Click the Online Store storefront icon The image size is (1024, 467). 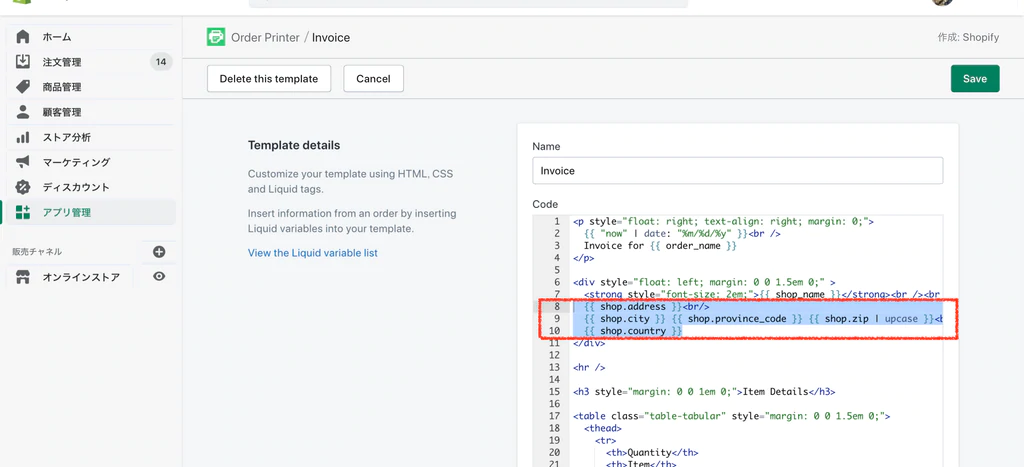click(x=23, y=277)
